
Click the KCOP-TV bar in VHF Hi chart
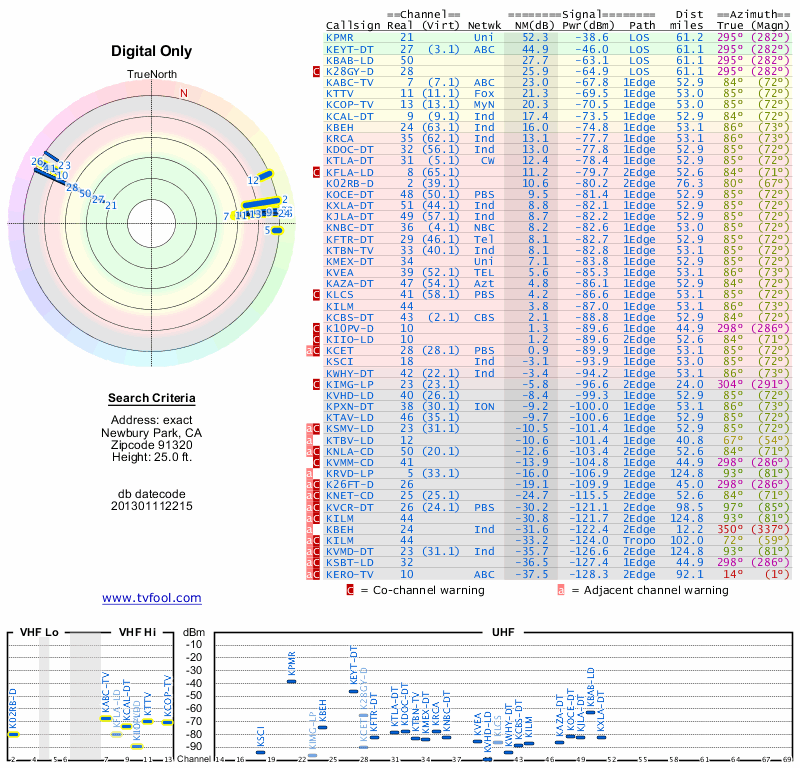click(169, 721)
